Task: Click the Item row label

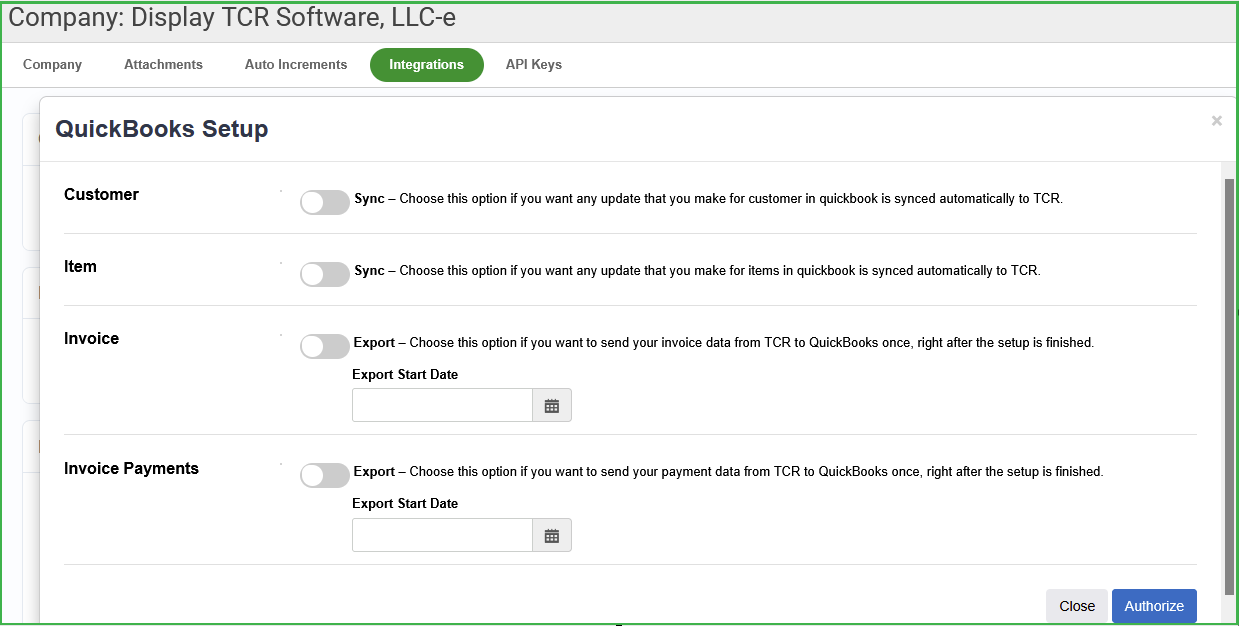Action: (80, 266)
